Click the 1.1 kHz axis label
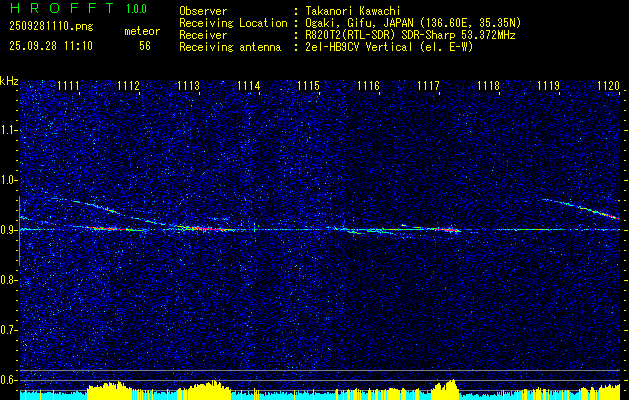Image resolution: width=629 pixels, height=400 pixels. click(x=7, y=130)
